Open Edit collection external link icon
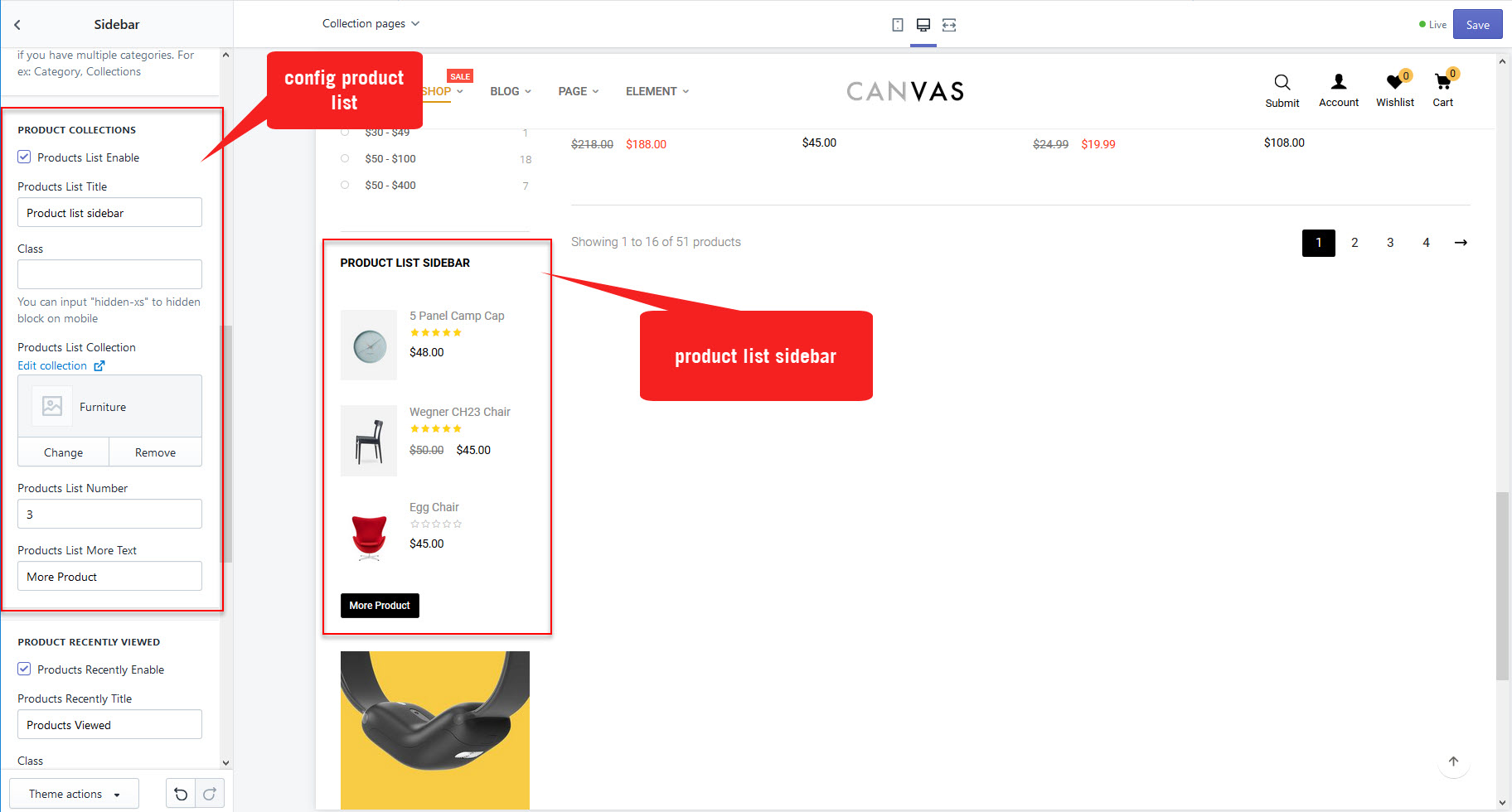 click(x=99, y=365)
